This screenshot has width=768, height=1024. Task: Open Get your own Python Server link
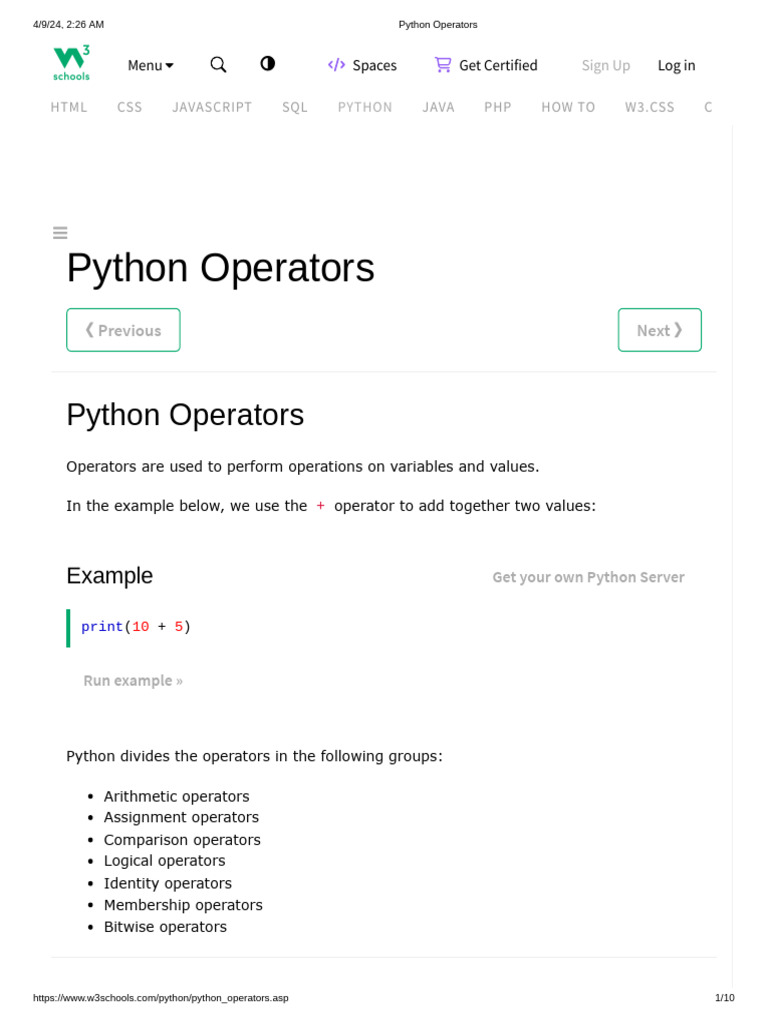(588, 577)
